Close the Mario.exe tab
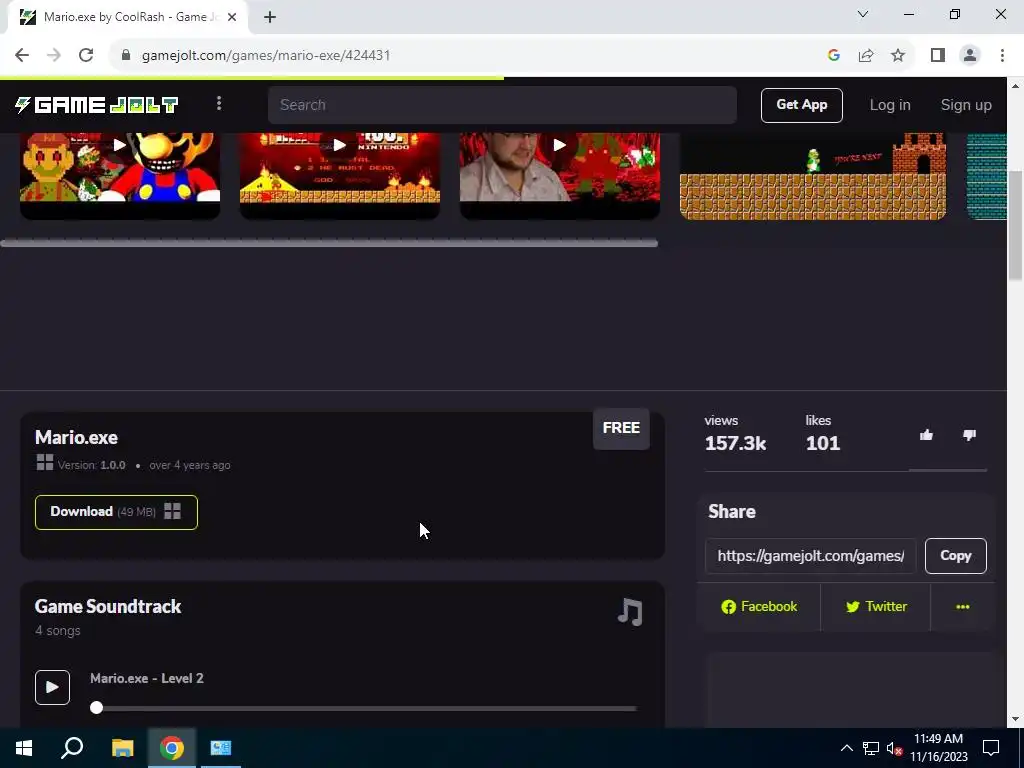 click(232, 17)
